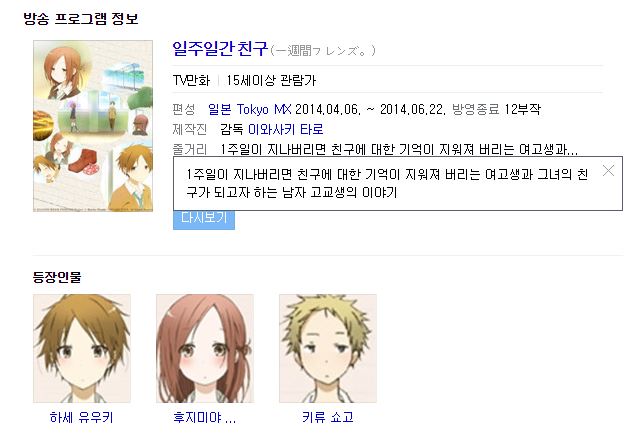Select the pink-haired 후지미야 character portrait
Viewport: 644px width, 442px height.
(205, 348)
